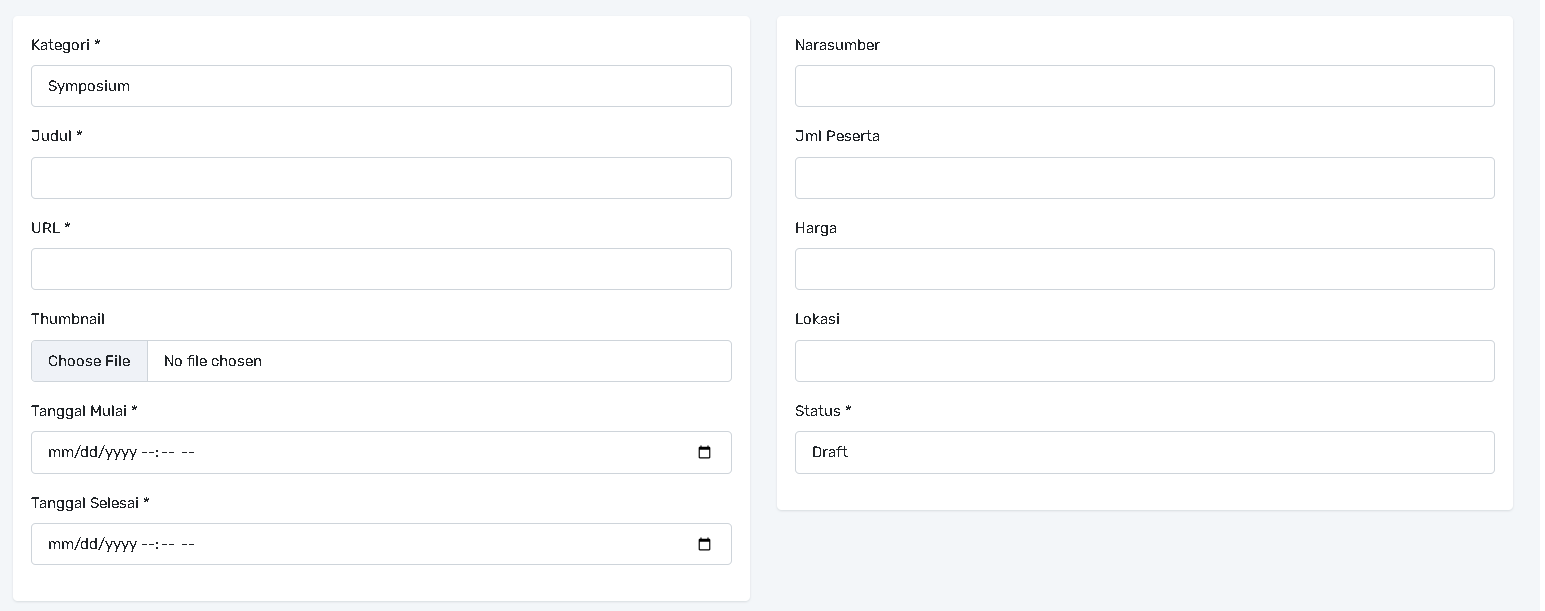Click the Choose File button for Thumbnail
Image resolution: width=1545 pixels, height=611 pixels.
(89, 361)
